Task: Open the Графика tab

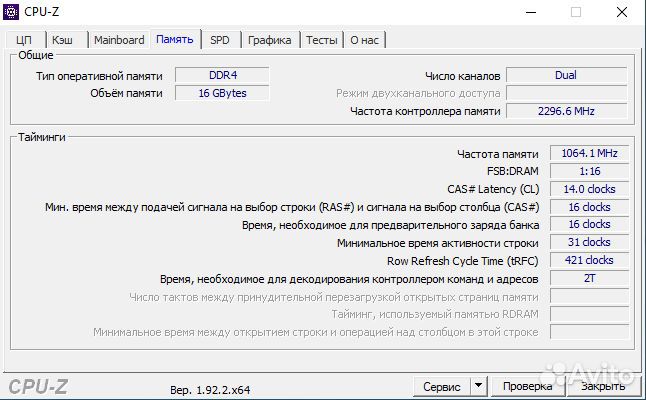Action: [x=269, y=40]
